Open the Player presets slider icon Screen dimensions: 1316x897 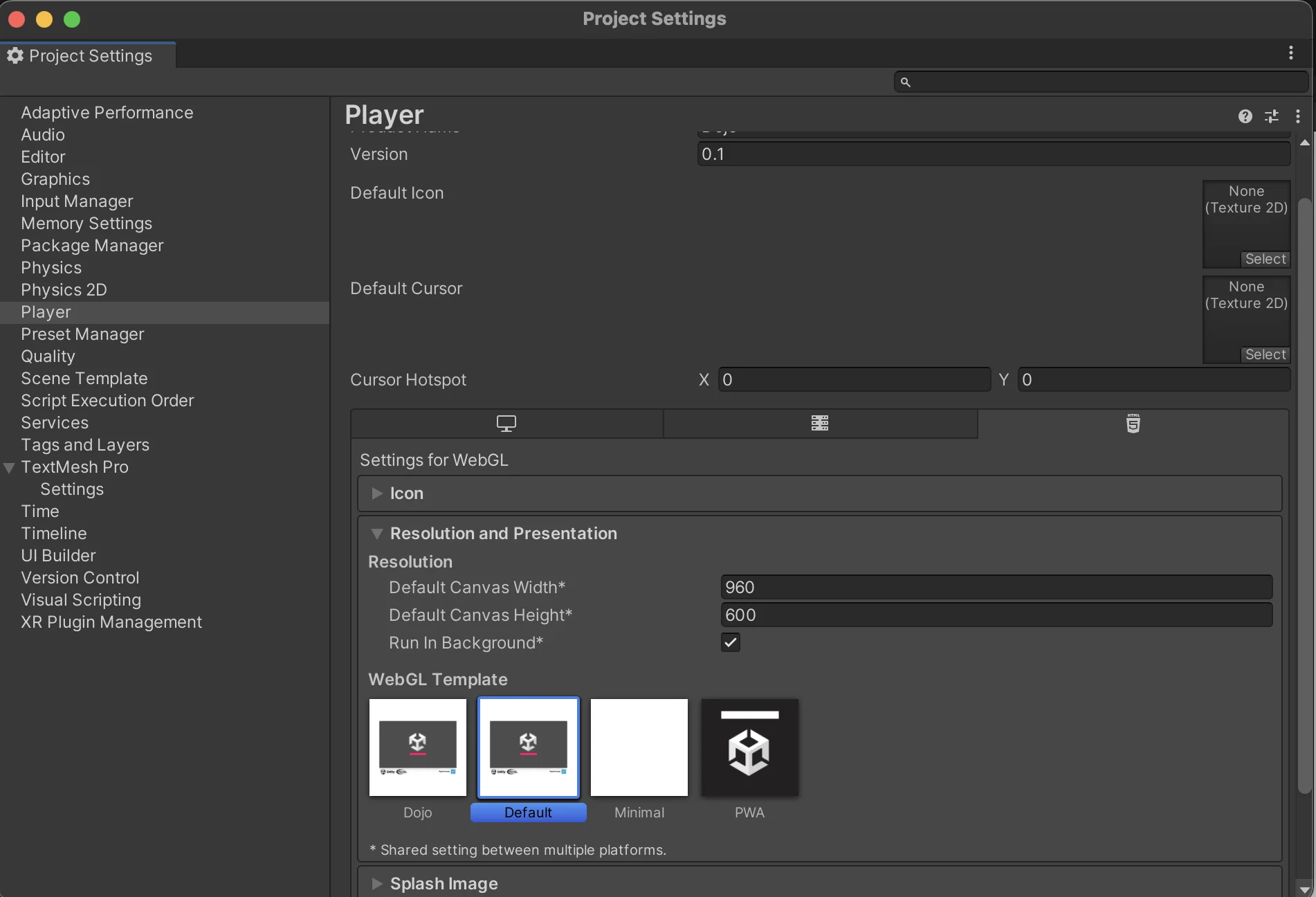tap(1272, 116)
